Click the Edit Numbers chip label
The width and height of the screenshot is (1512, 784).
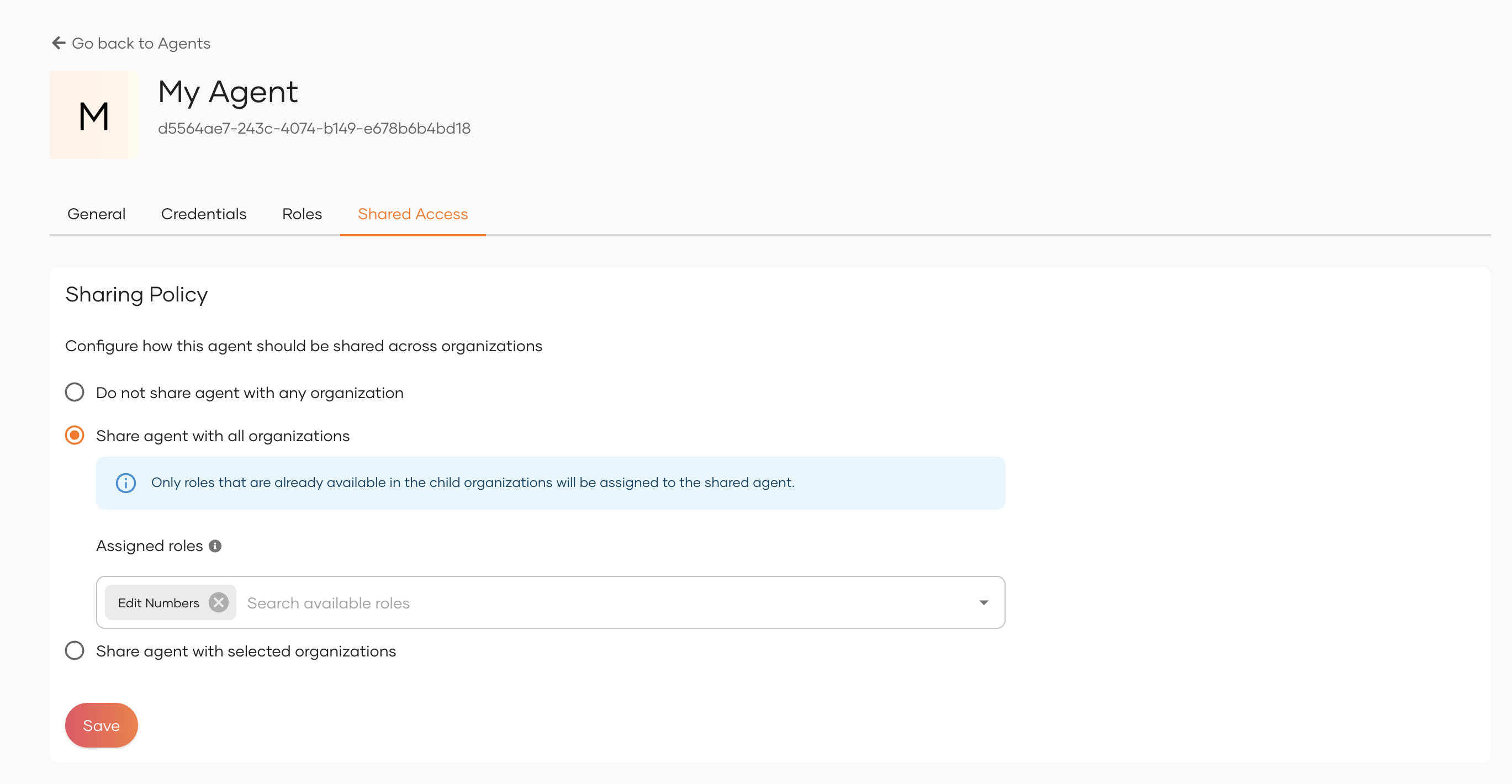[158, 603]
